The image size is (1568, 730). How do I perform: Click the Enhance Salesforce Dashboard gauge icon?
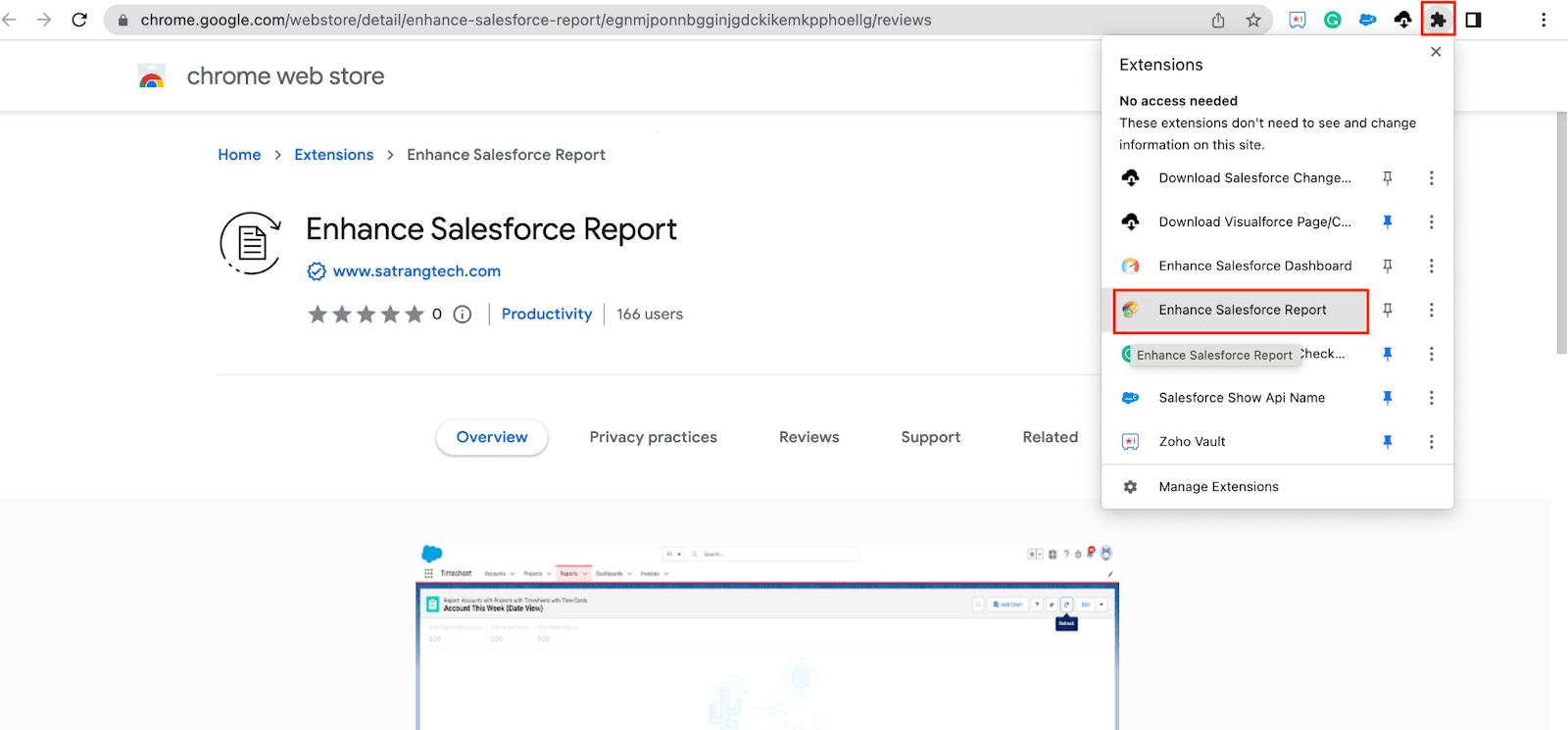1130,266
